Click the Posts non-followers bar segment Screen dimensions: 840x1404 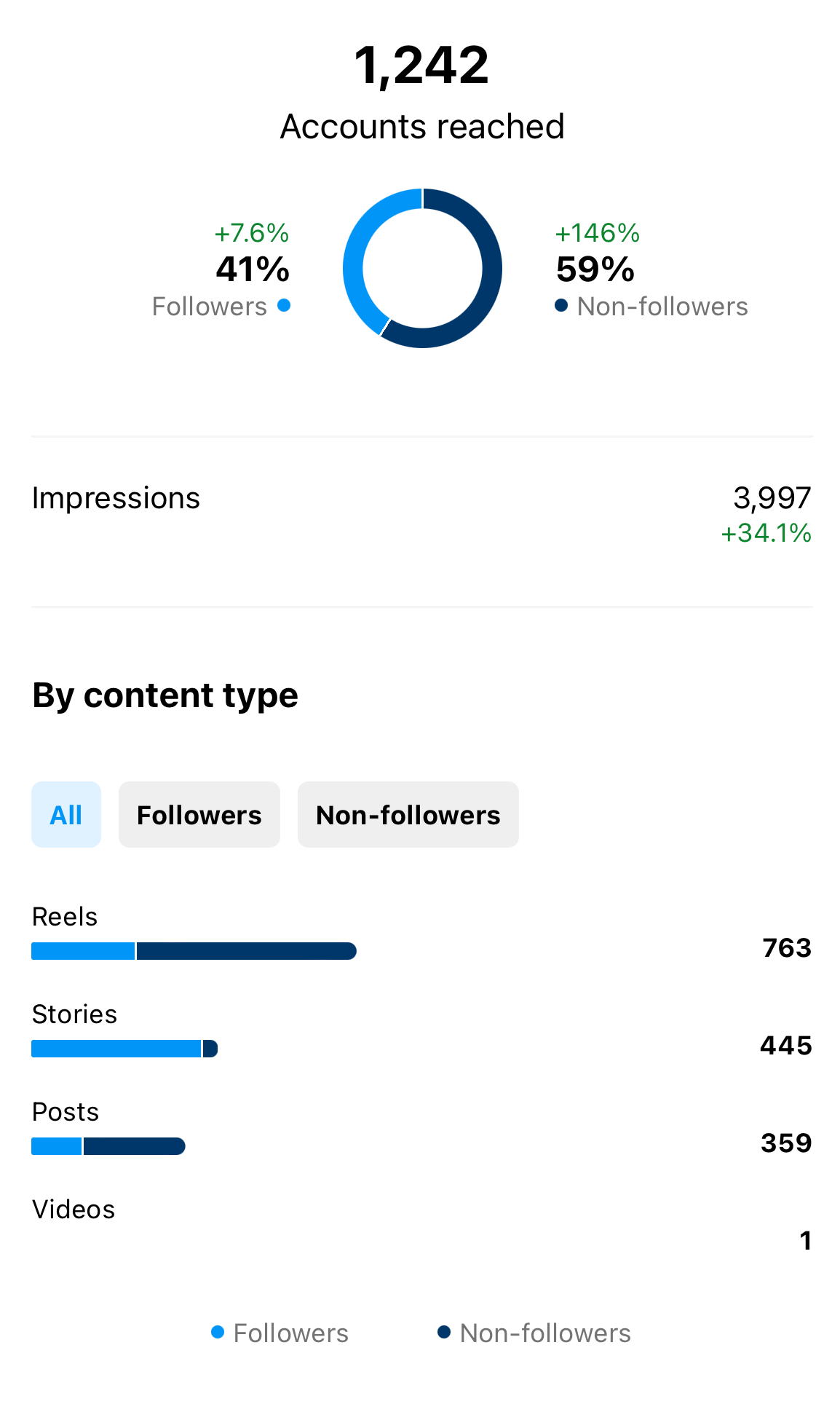click(x=134, y=1146)
